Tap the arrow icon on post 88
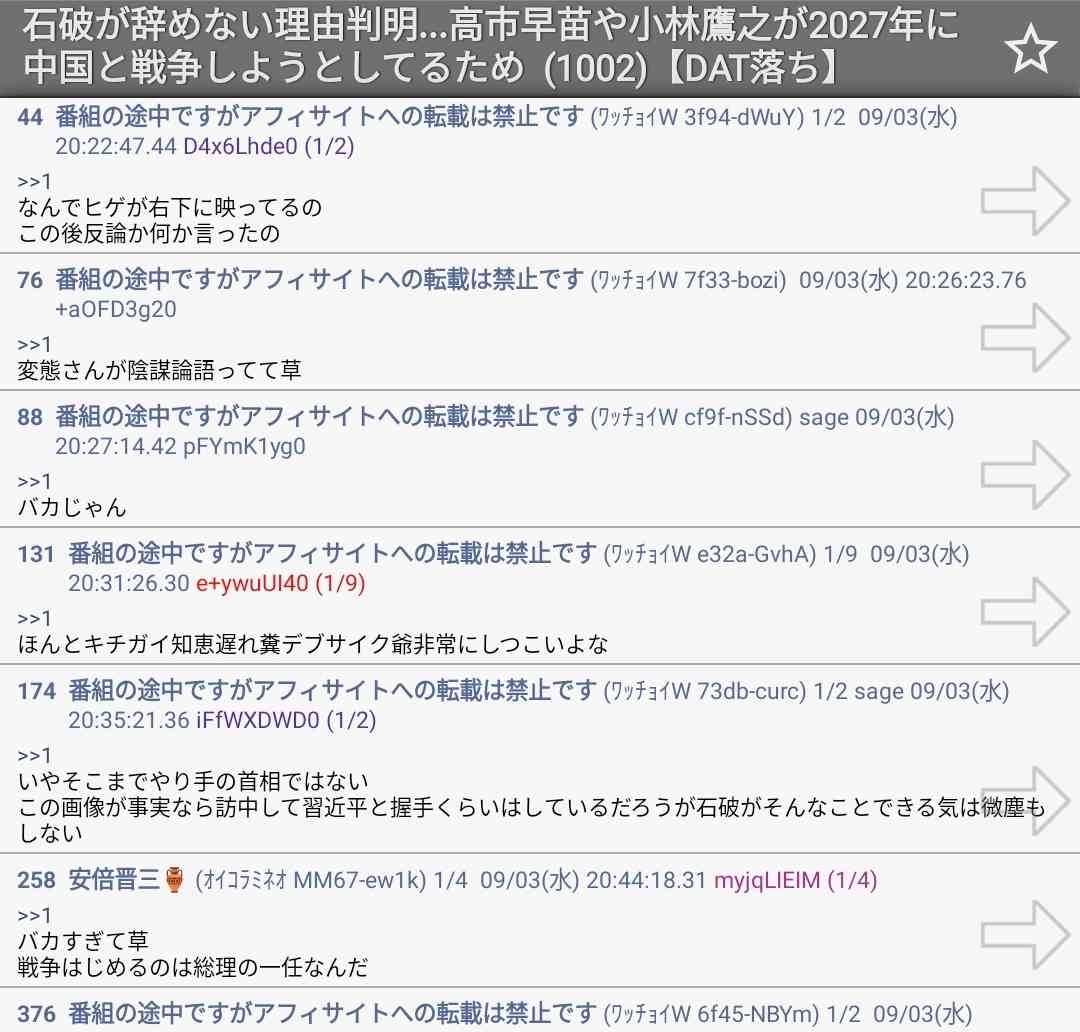 1025,472
